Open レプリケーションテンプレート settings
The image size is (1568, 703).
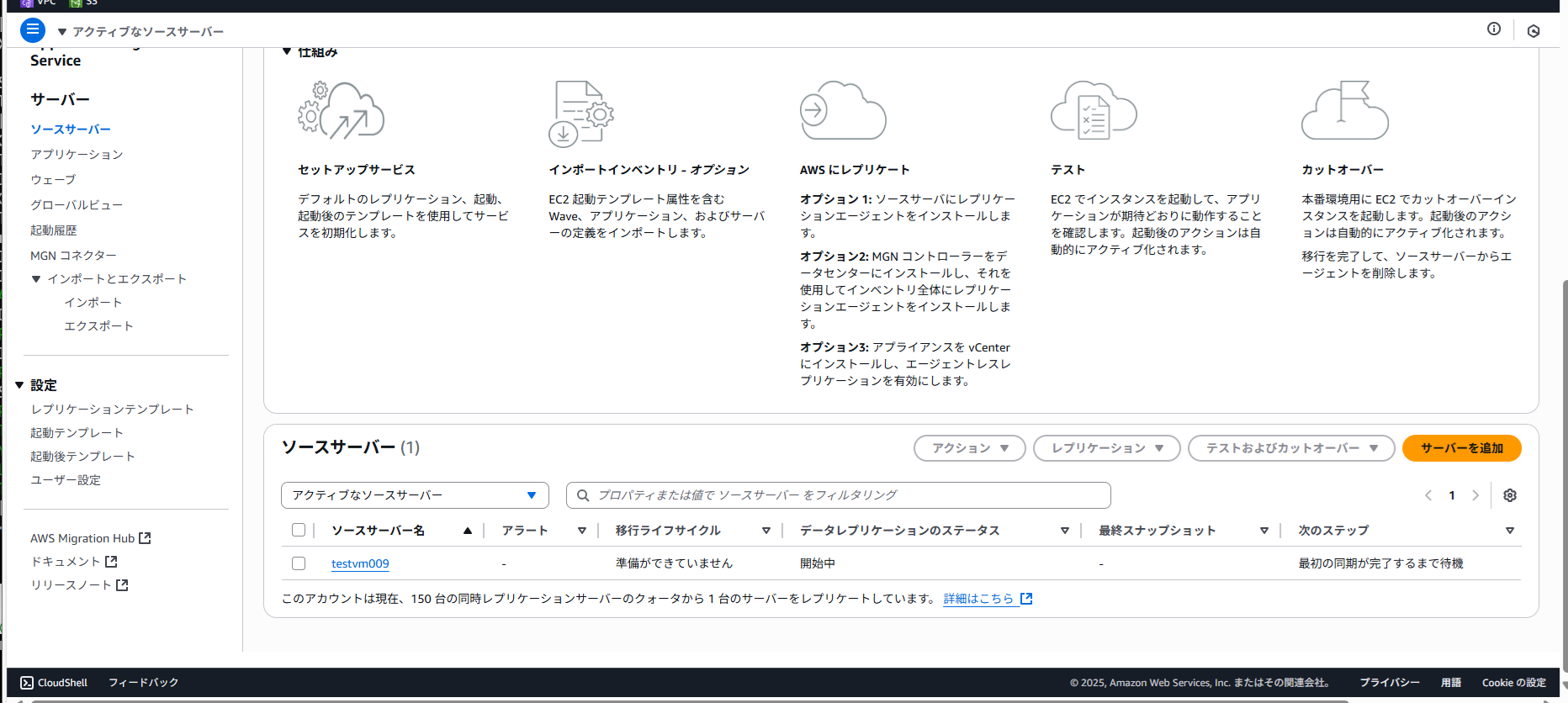click(112, 410)
